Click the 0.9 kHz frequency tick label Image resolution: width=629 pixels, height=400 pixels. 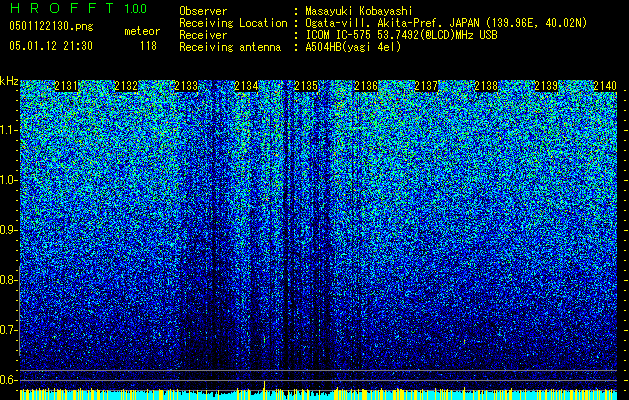click(9, 230)
